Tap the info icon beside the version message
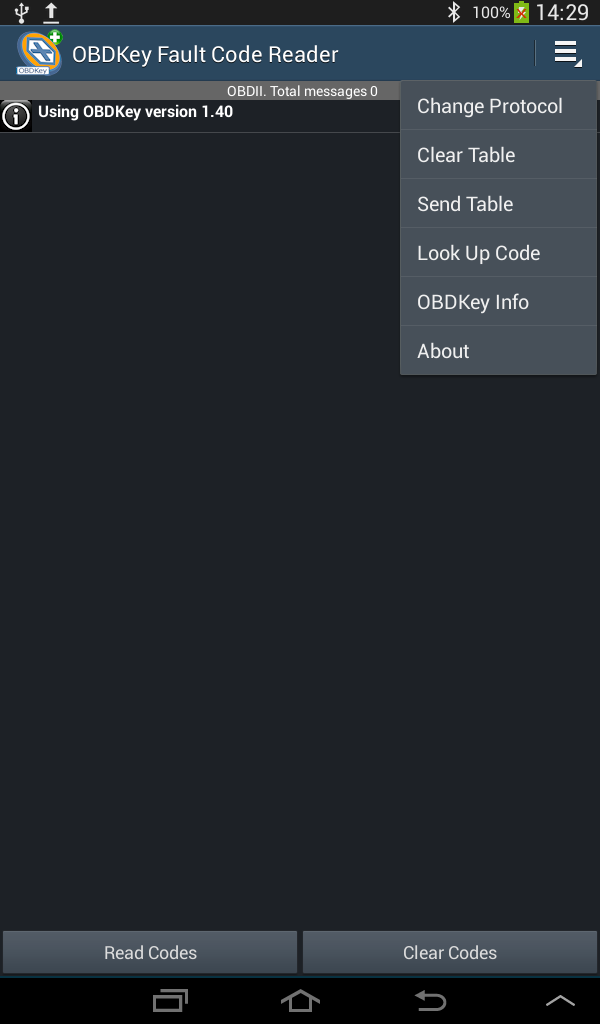600x1024 pixels. click(x=16, y=115)
